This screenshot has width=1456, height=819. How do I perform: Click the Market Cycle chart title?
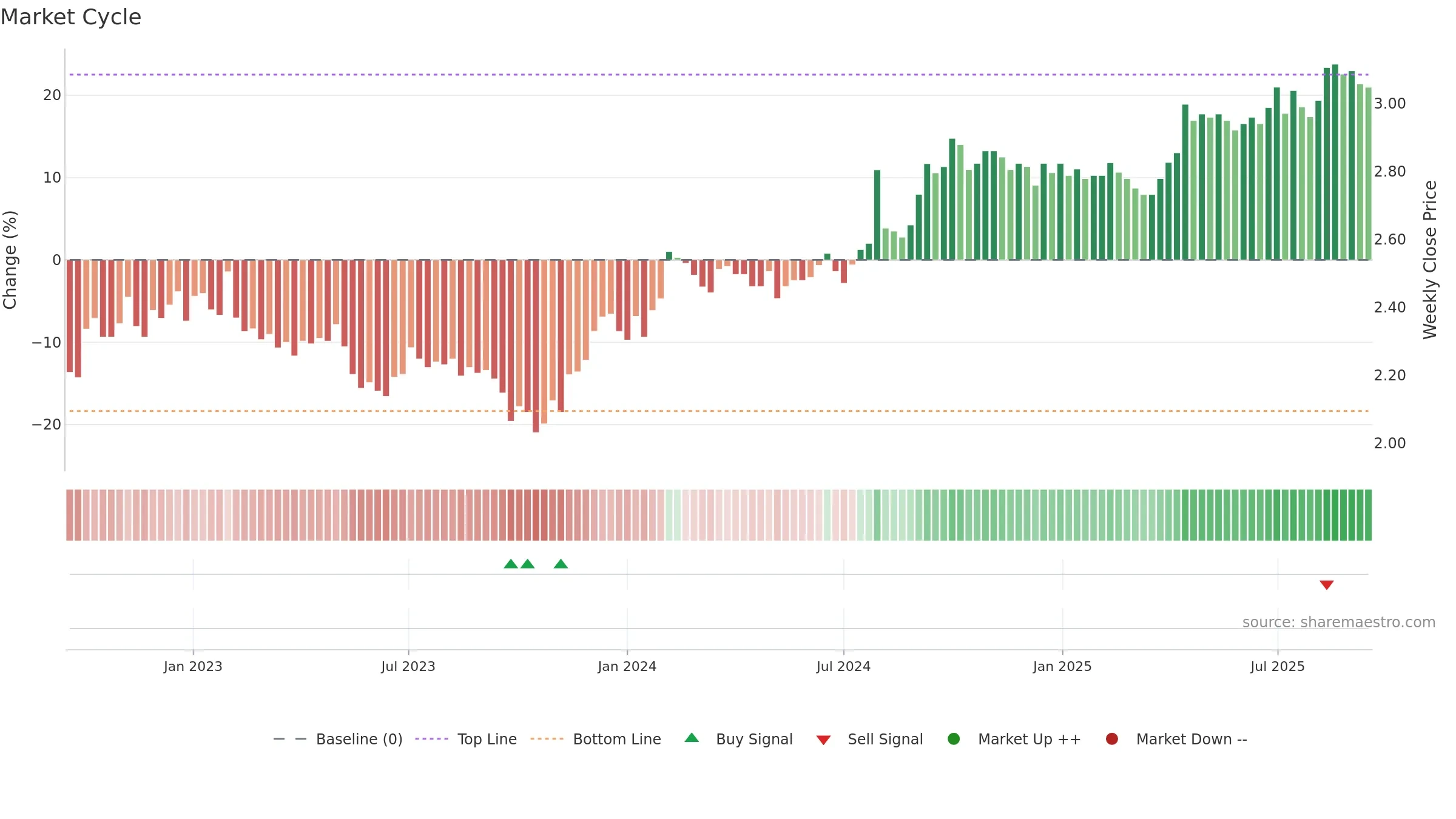(x=71, y=17)
